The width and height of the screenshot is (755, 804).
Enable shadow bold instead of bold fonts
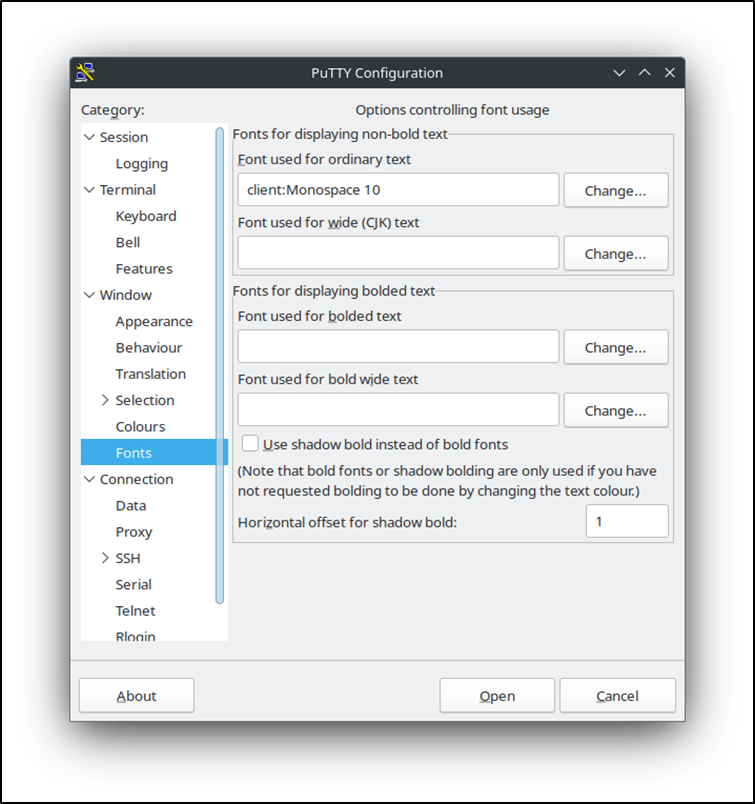pos(250,444)
